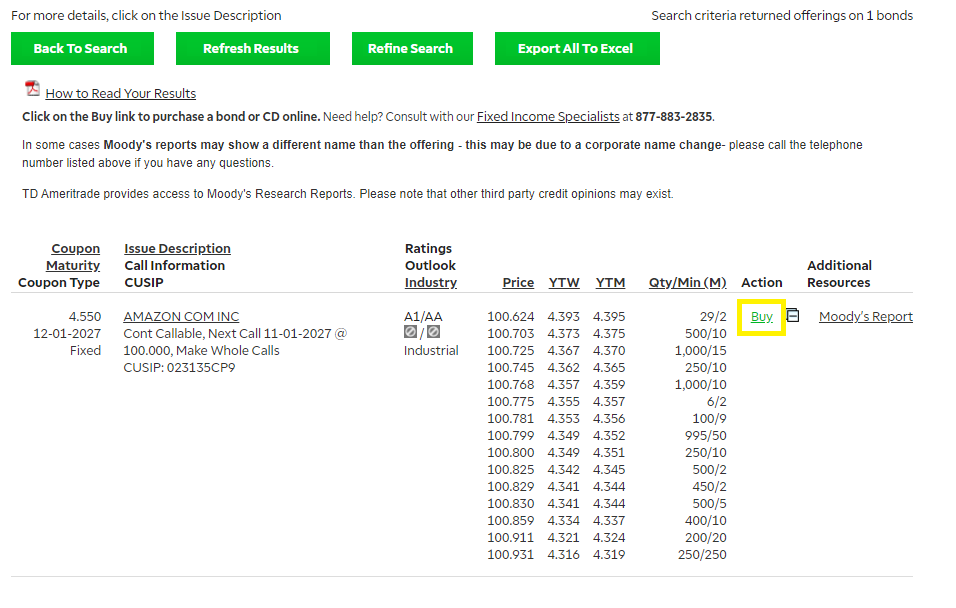956x608 pixels.
Task: Open the AMAZON COM INC issue description
Action: [181, 317]
